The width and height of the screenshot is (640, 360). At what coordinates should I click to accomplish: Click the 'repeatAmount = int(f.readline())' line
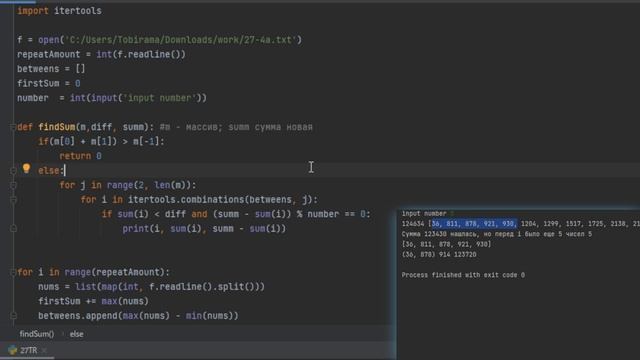[101, 55]
